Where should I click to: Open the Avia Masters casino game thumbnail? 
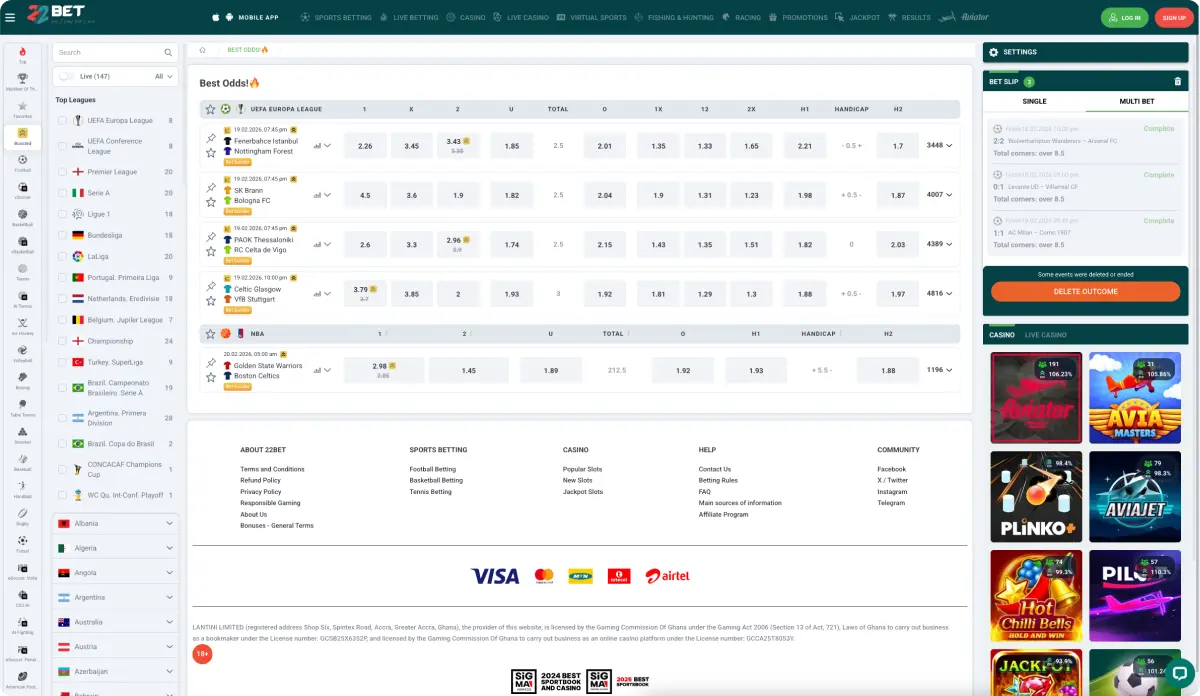coord(1135,398)
